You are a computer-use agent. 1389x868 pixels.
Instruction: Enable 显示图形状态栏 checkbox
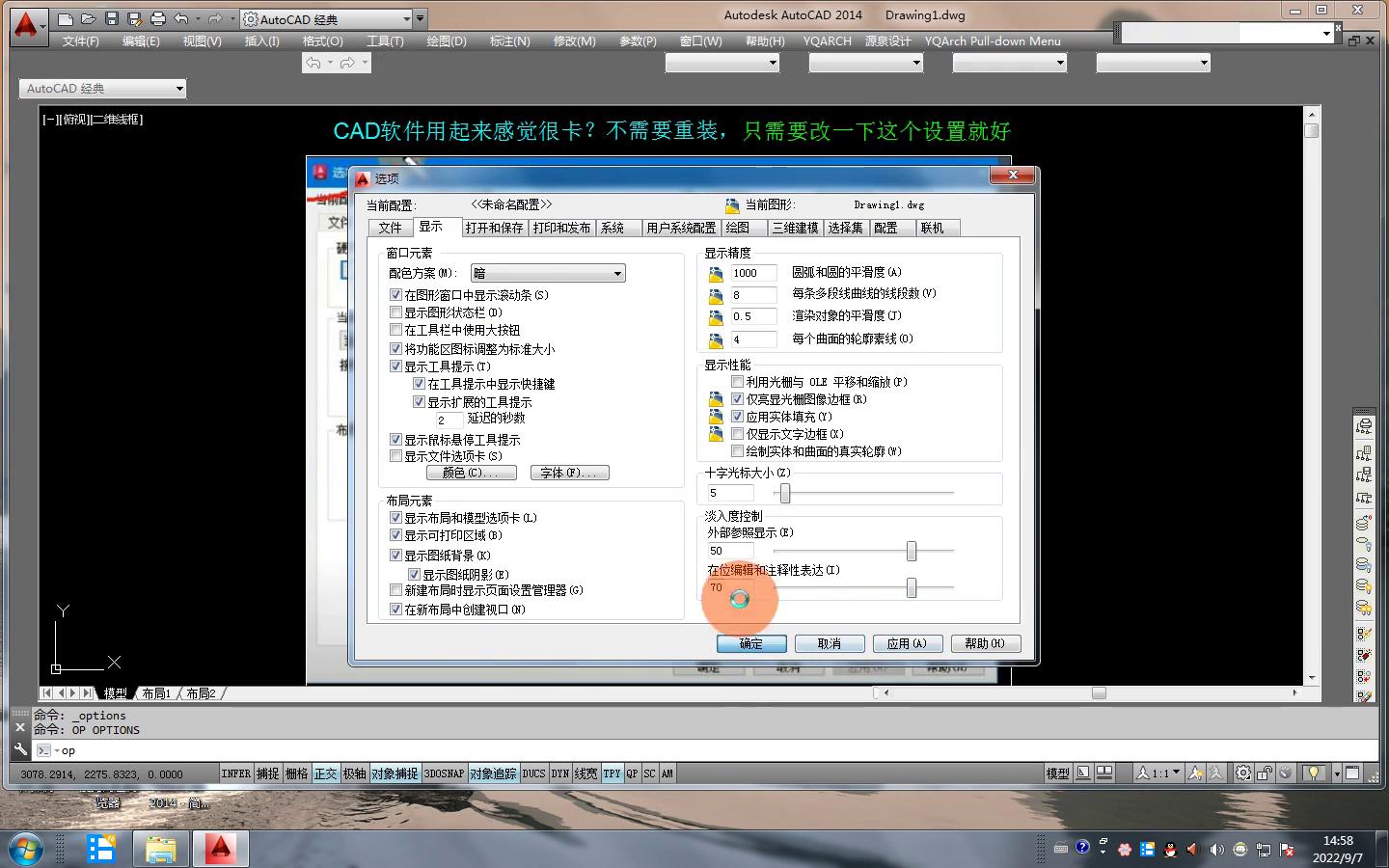click(x=395, y=312)
